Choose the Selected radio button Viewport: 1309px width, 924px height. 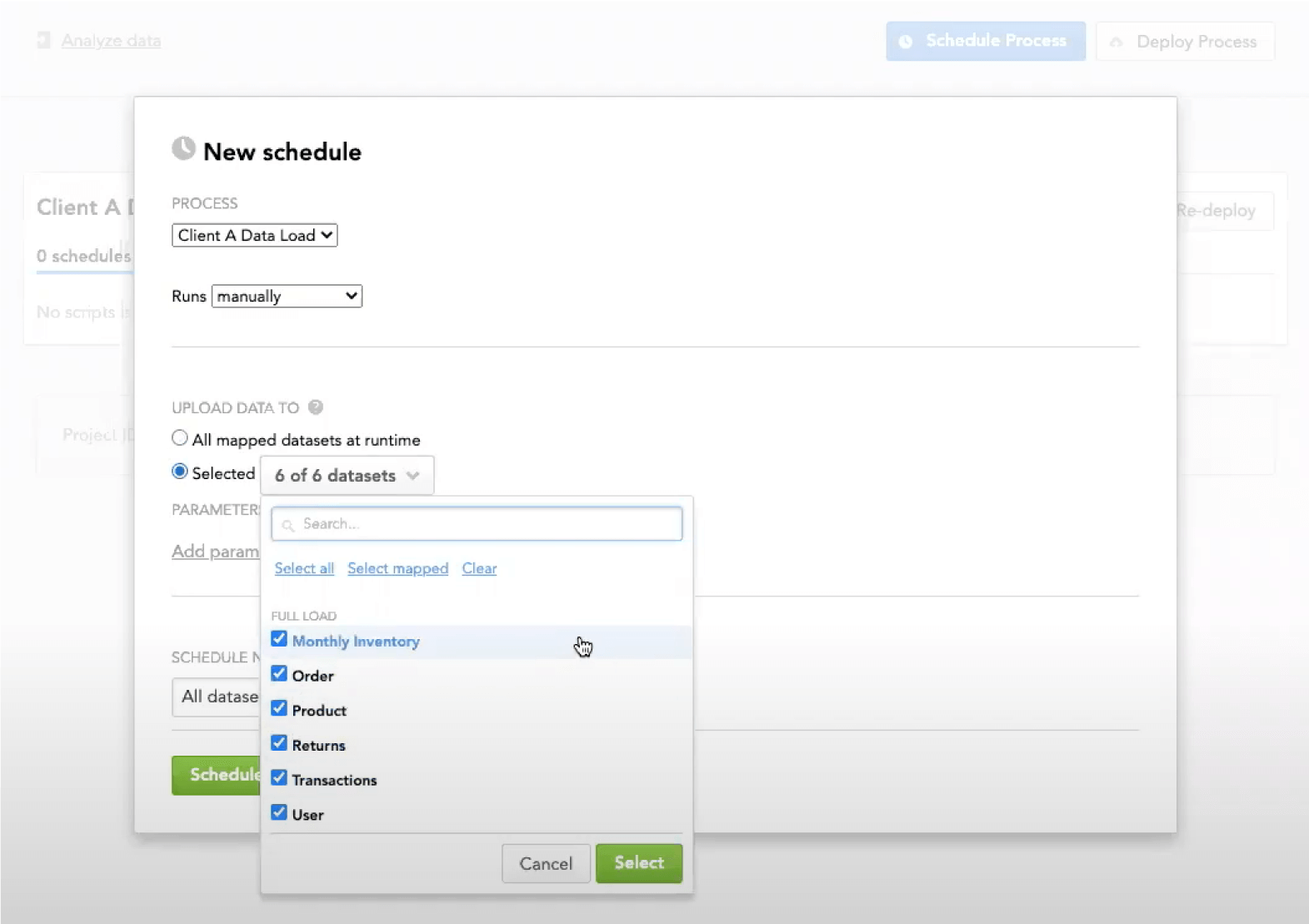[179, 472]
